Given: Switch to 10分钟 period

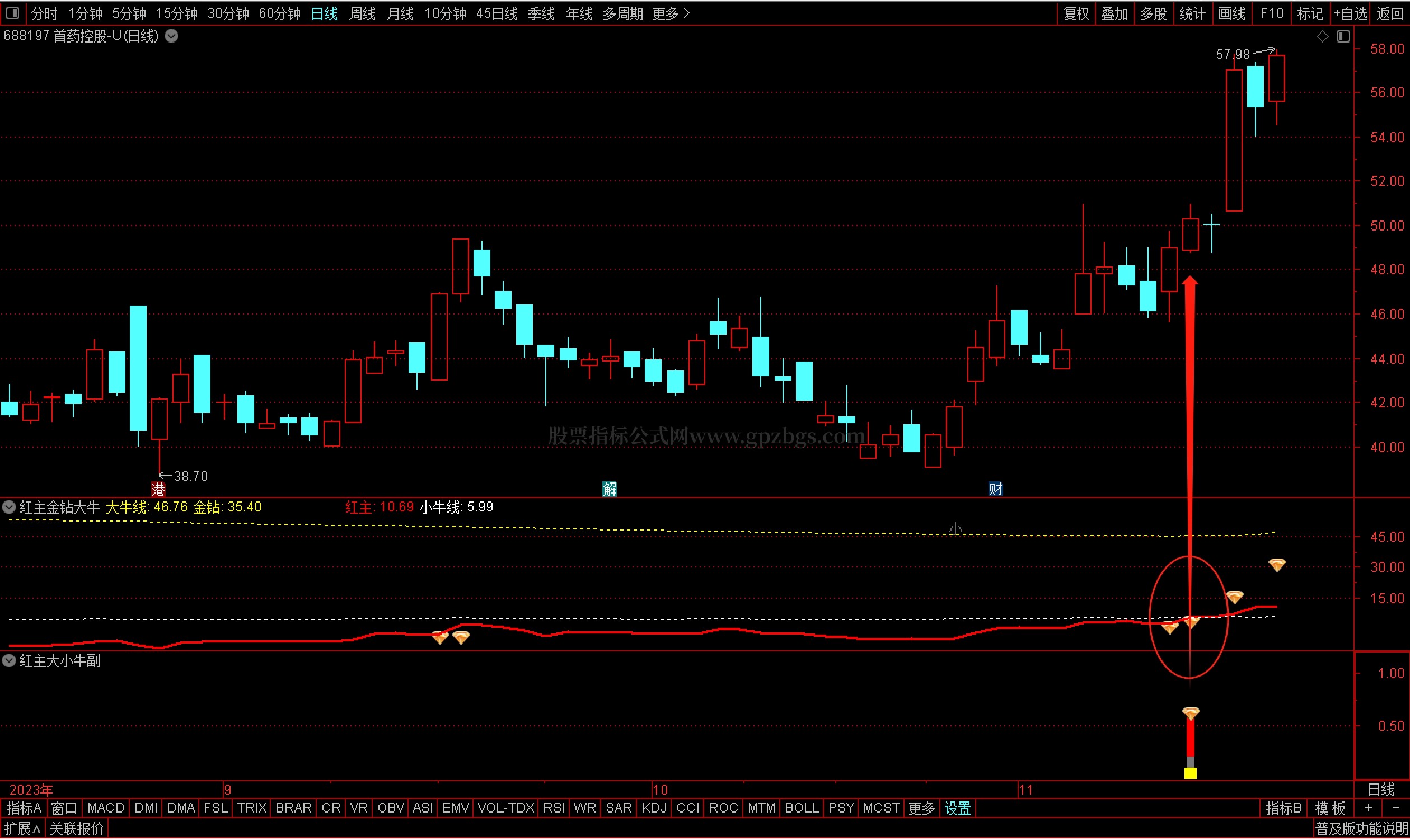Looking at the screenshot, I should pyautogui.click(x=446, y=13).
